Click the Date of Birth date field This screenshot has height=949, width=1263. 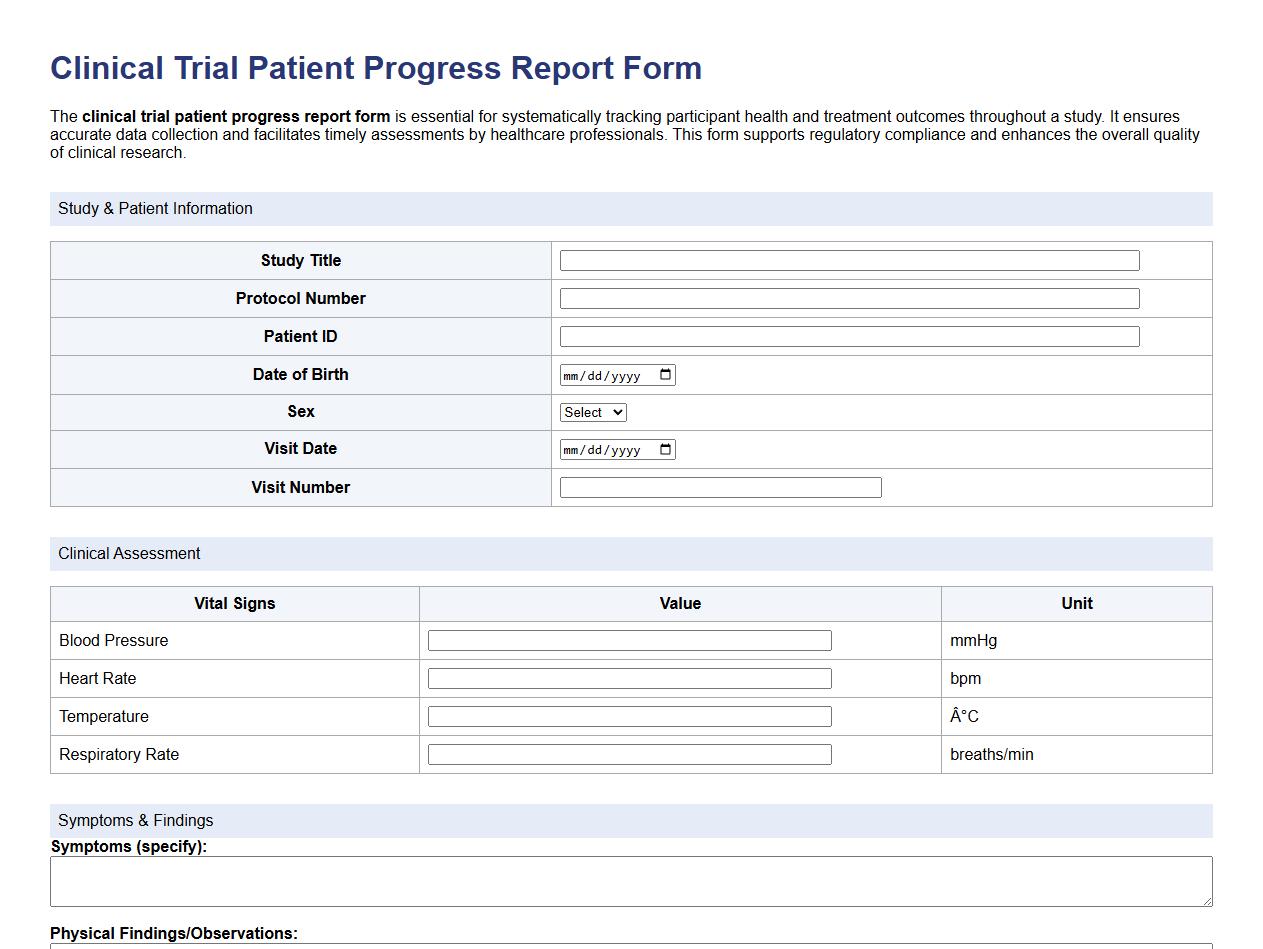tap(605, 375)
